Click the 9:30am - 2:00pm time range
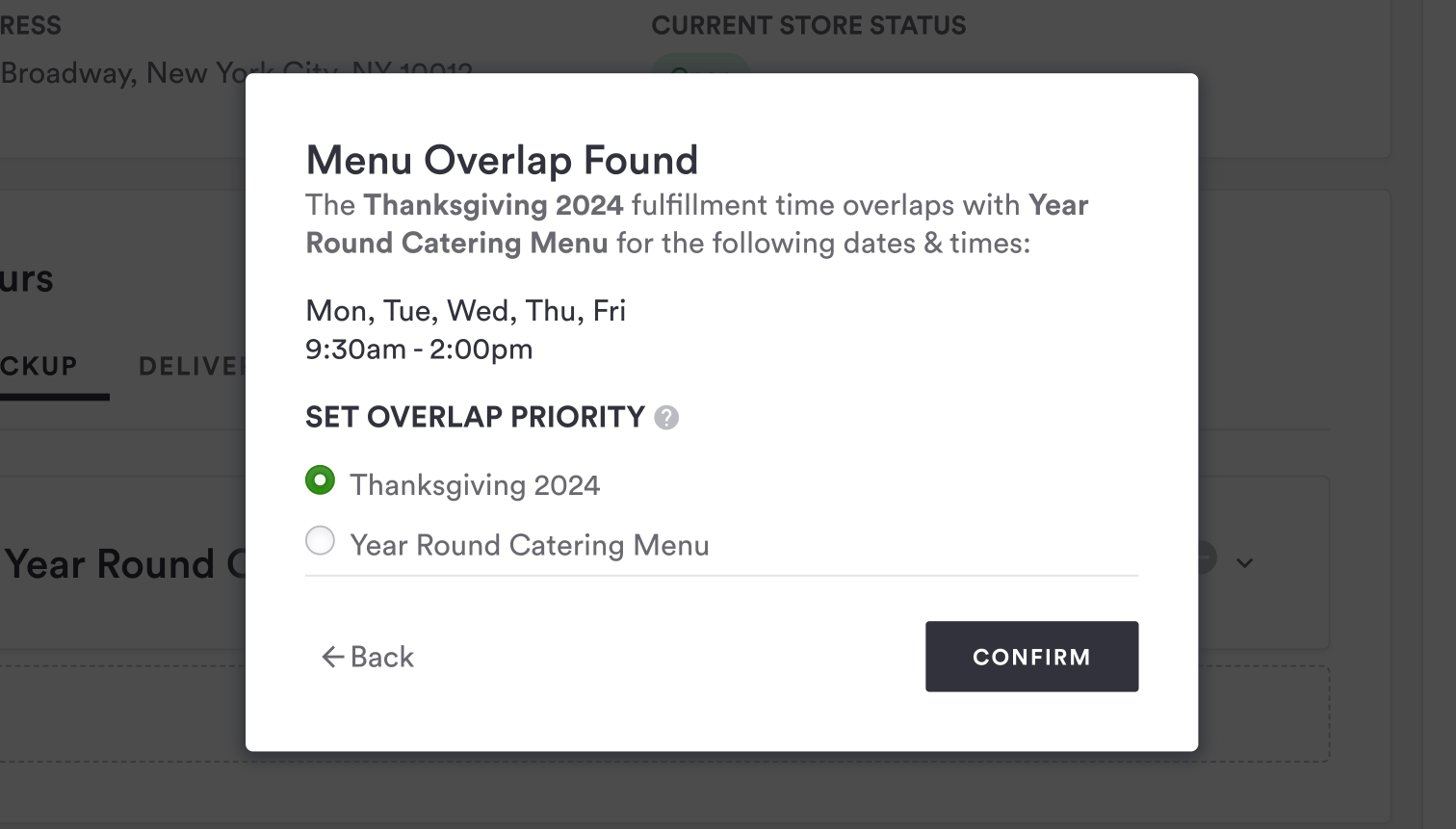Viewport: 1456px width, 829px height. (x=419, y=350)
